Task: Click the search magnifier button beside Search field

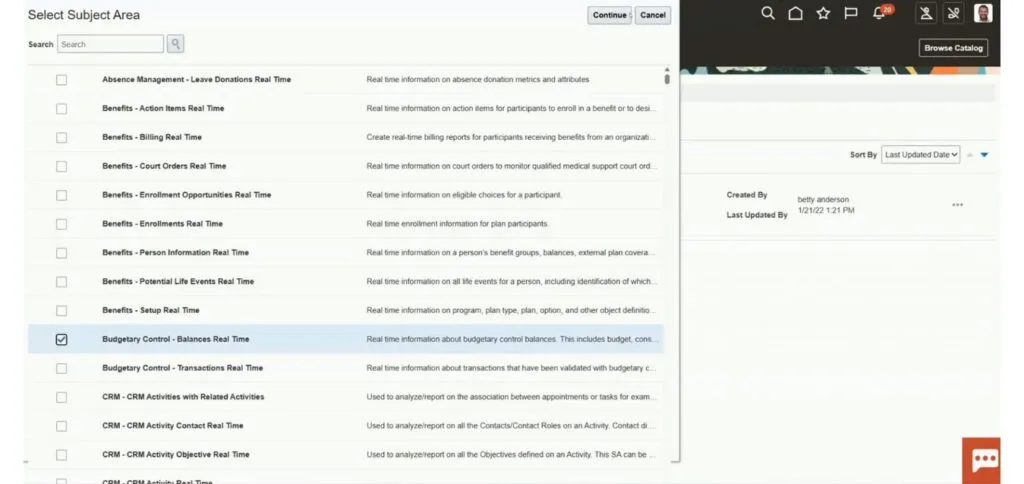Action: 175,44
